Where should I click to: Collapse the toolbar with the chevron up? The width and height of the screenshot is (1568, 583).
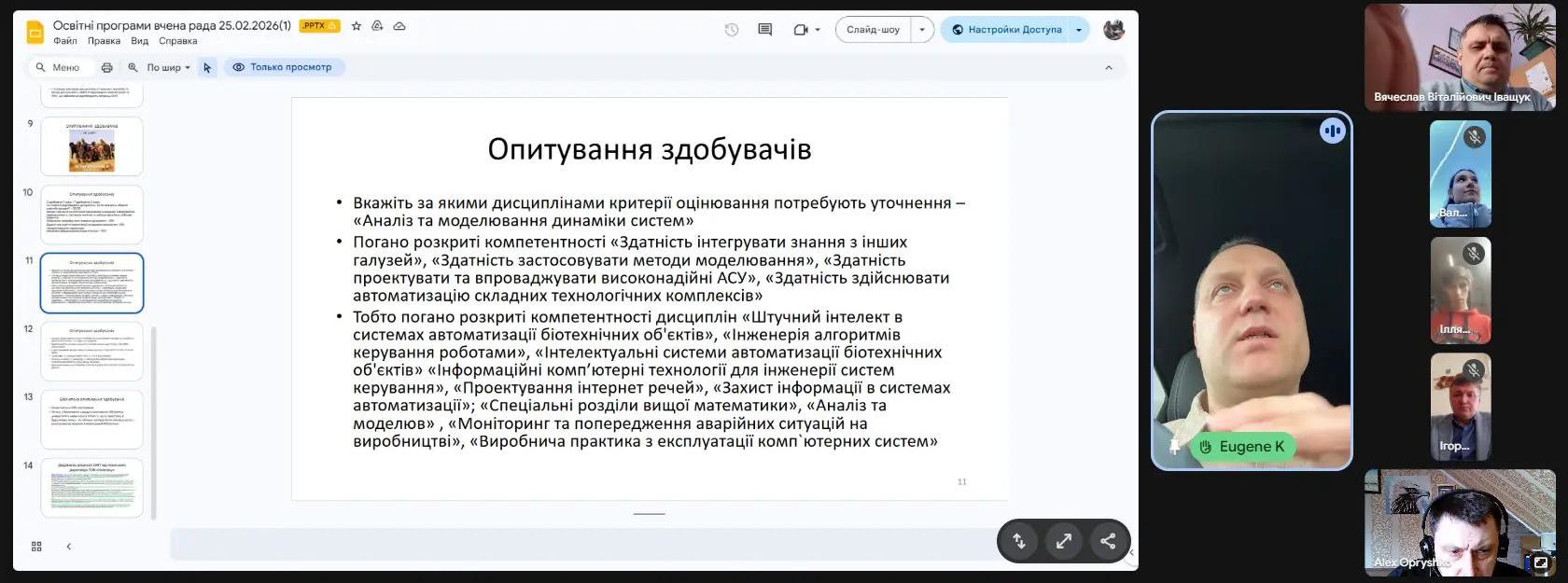[x=1109, y=67]
